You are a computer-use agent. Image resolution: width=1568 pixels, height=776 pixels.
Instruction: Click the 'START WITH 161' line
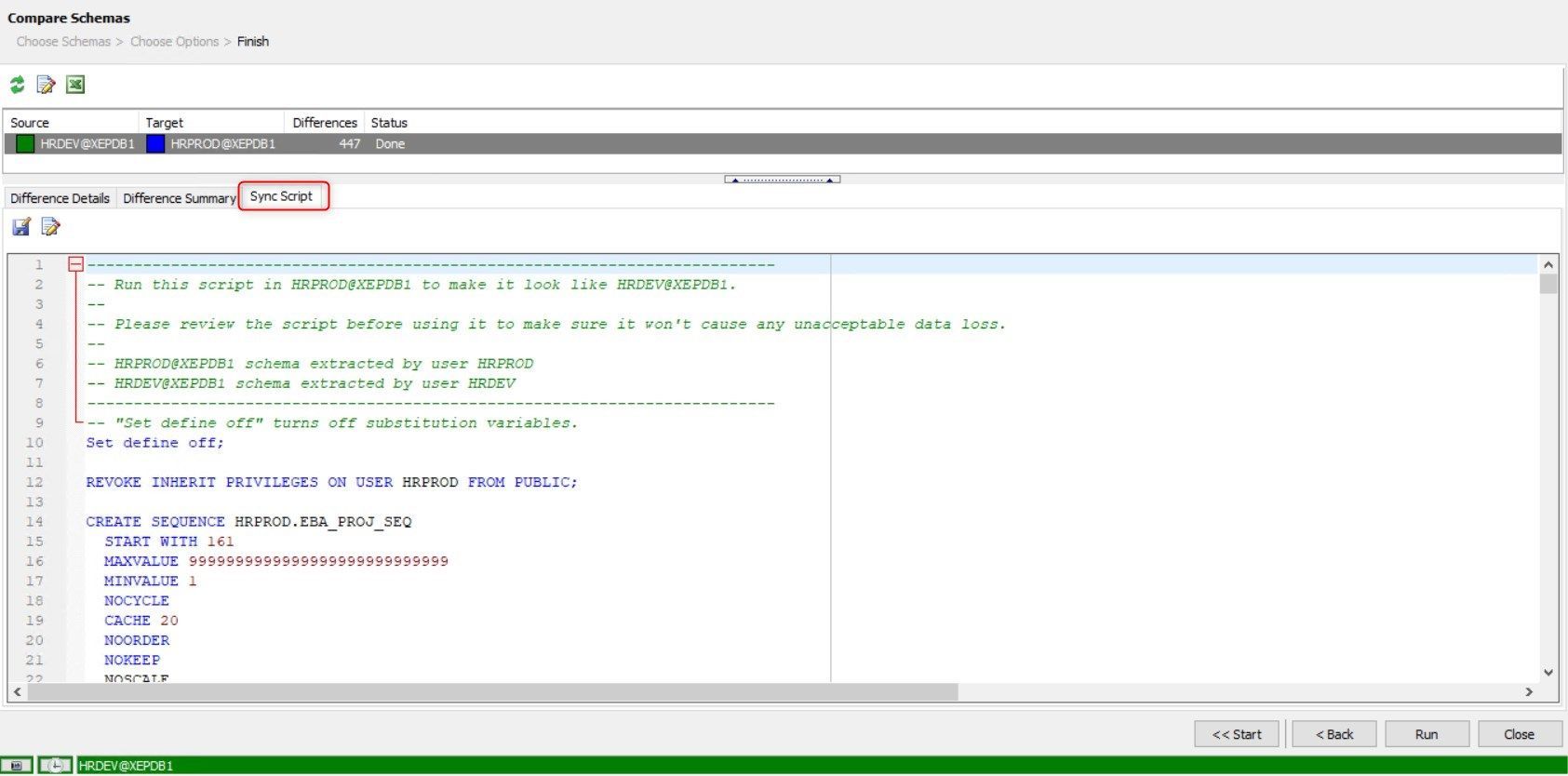(x=168, y=542)
